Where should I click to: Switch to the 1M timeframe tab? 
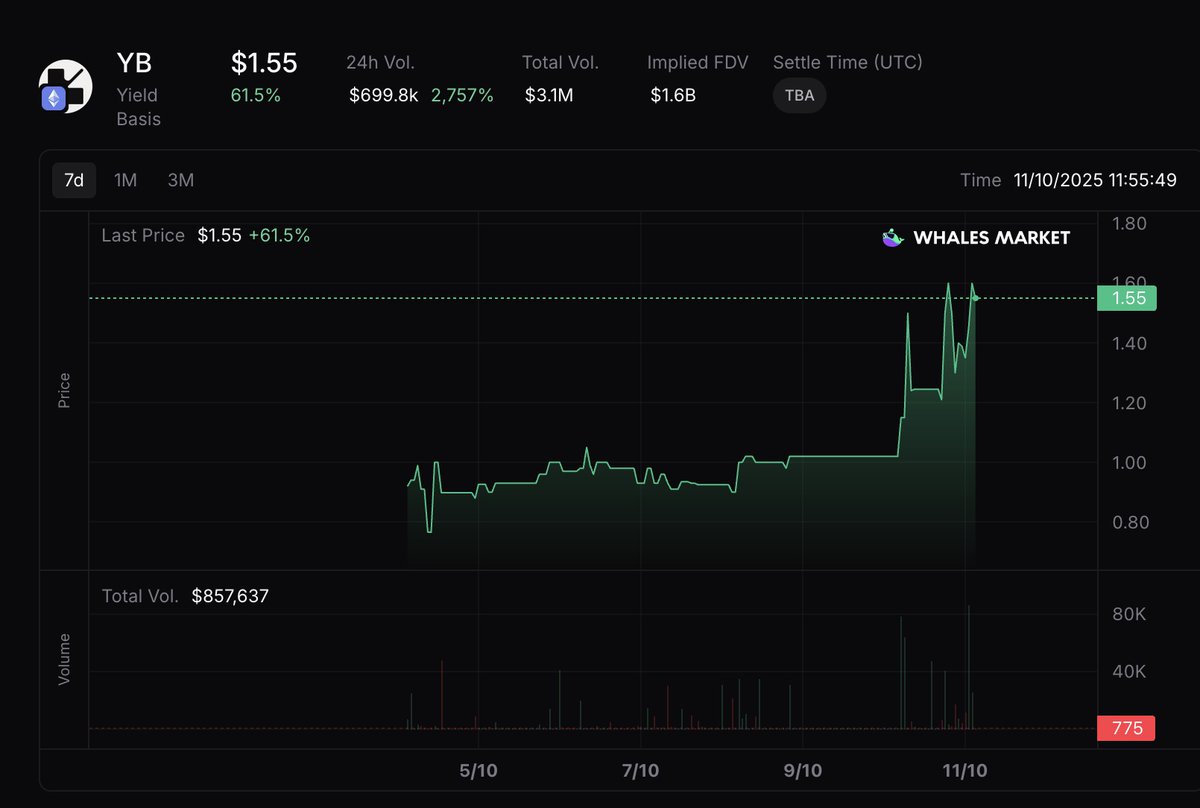pos(125,180)
